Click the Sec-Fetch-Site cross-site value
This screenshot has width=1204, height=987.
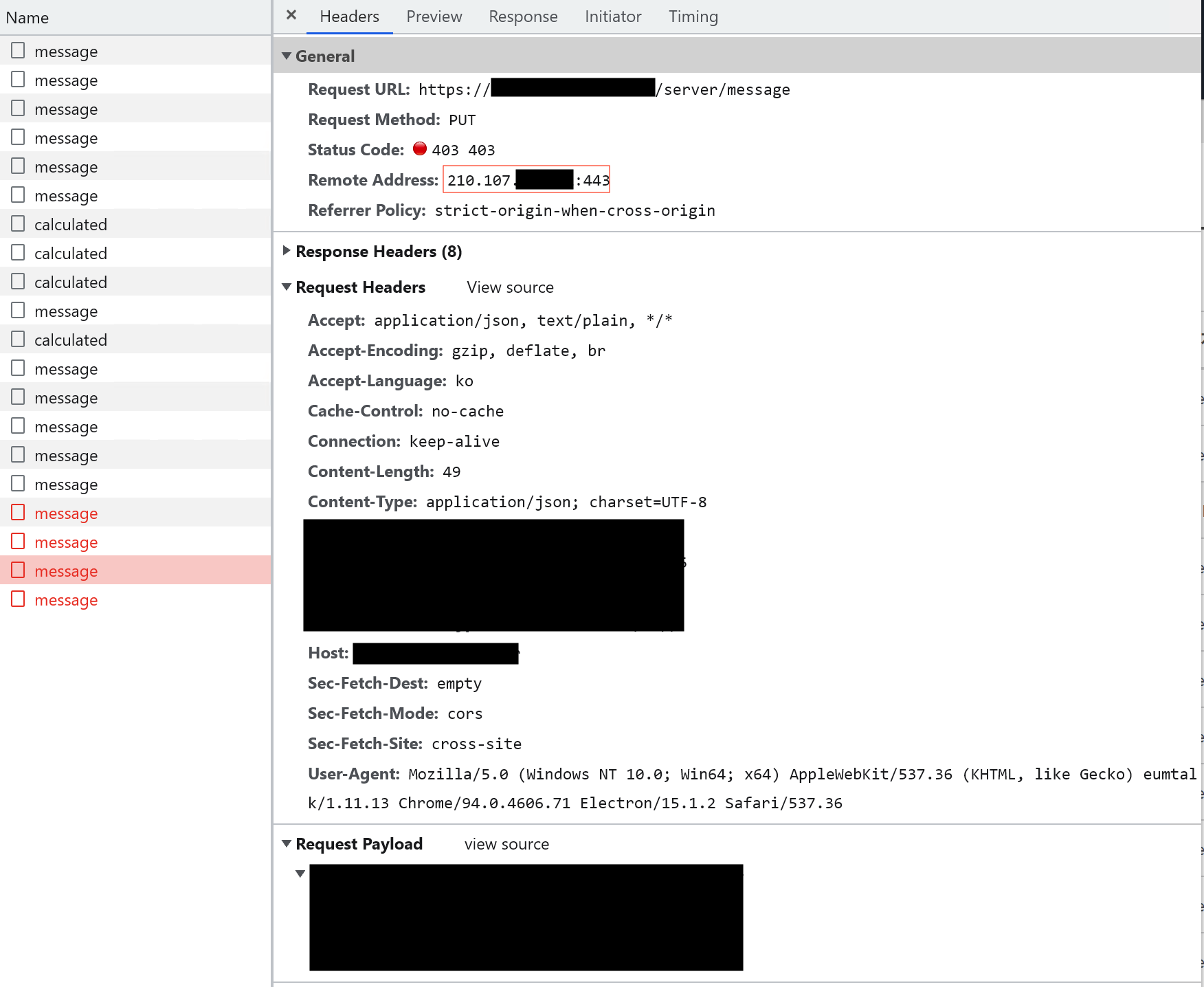click(x=476, y=744)
